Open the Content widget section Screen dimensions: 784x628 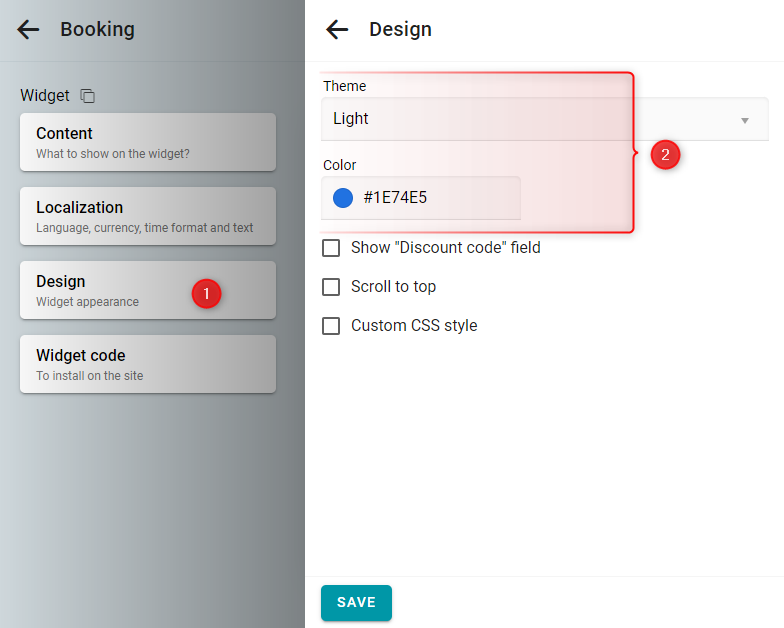click(148, 142)
